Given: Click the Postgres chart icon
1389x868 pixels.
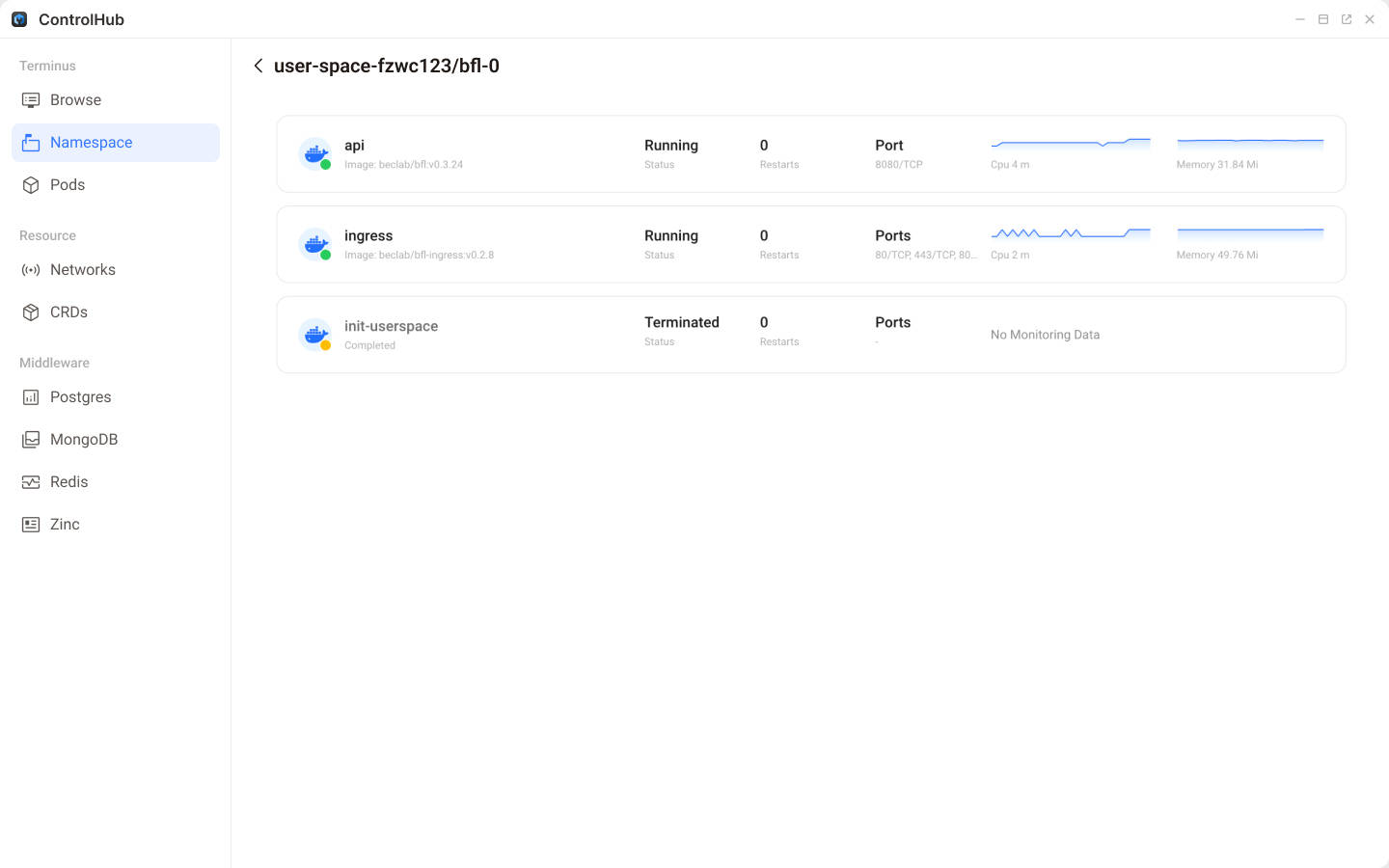Looking at the screenshot, I should [31, 397].
